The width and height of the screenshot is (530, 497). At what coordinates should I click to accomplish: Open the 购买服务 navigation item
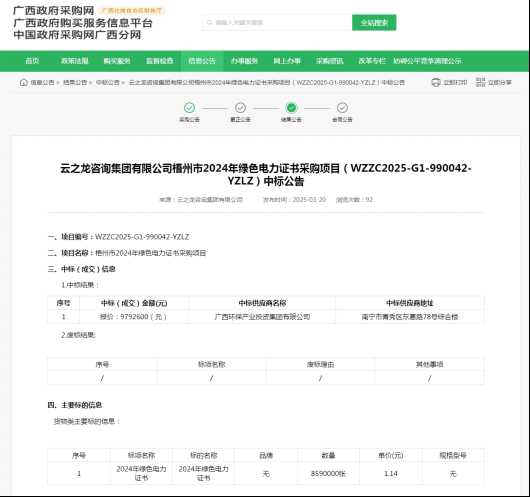click(117, 61)
